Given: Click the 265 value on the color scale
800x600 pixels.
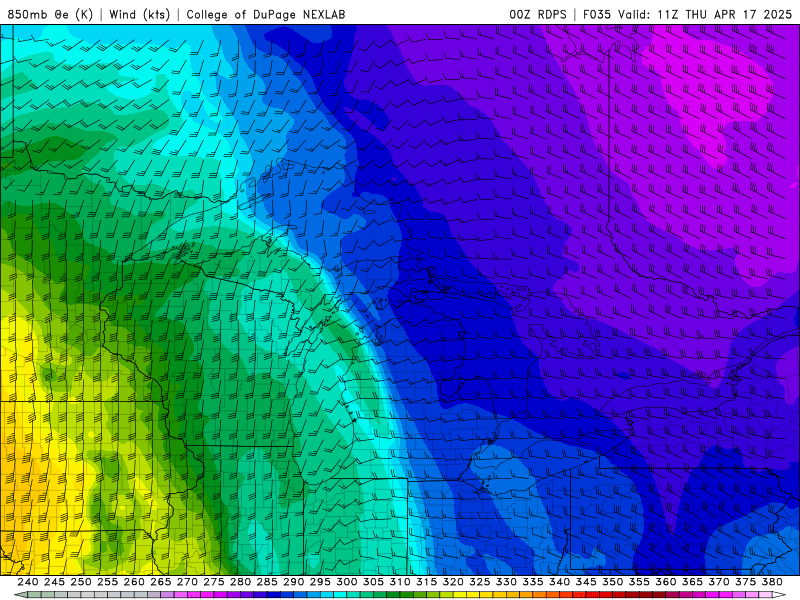Looking at the screenshot, I should pos(161,582).
